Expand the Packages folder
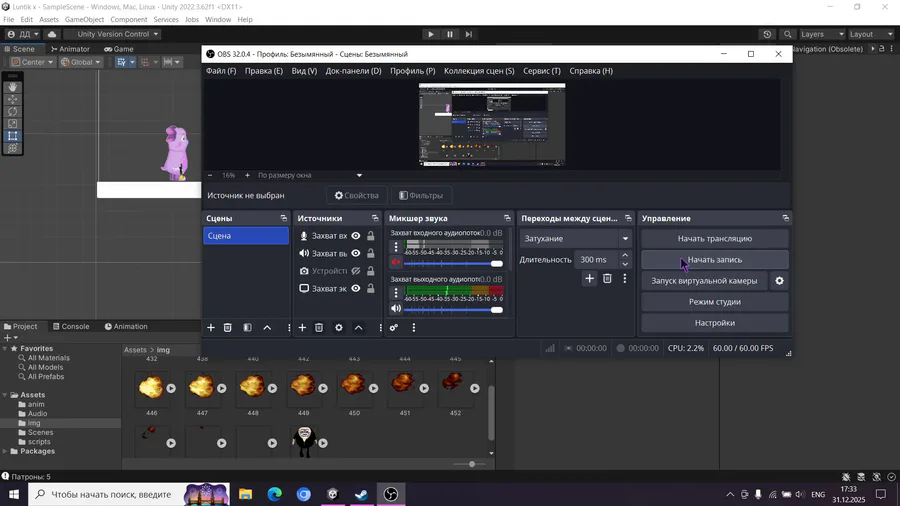This screenshot has height=506, width=900. (x=5, y=451)
